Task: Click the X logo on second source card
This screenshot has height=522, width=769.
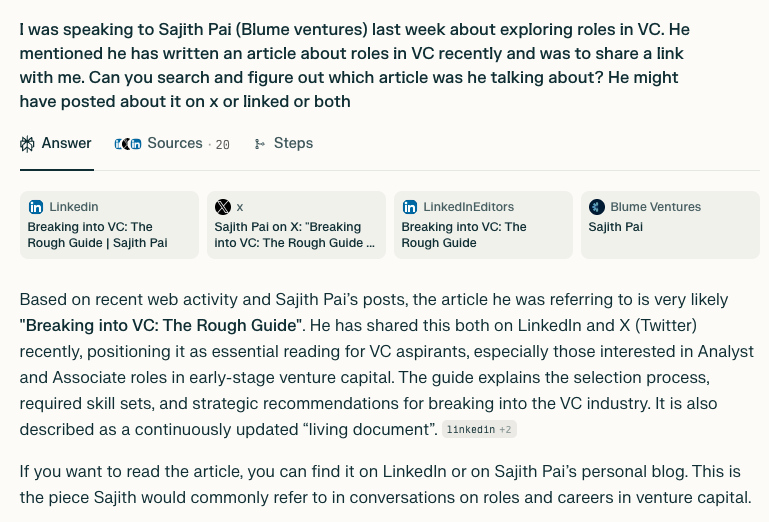Action: [x=223, y=207]
